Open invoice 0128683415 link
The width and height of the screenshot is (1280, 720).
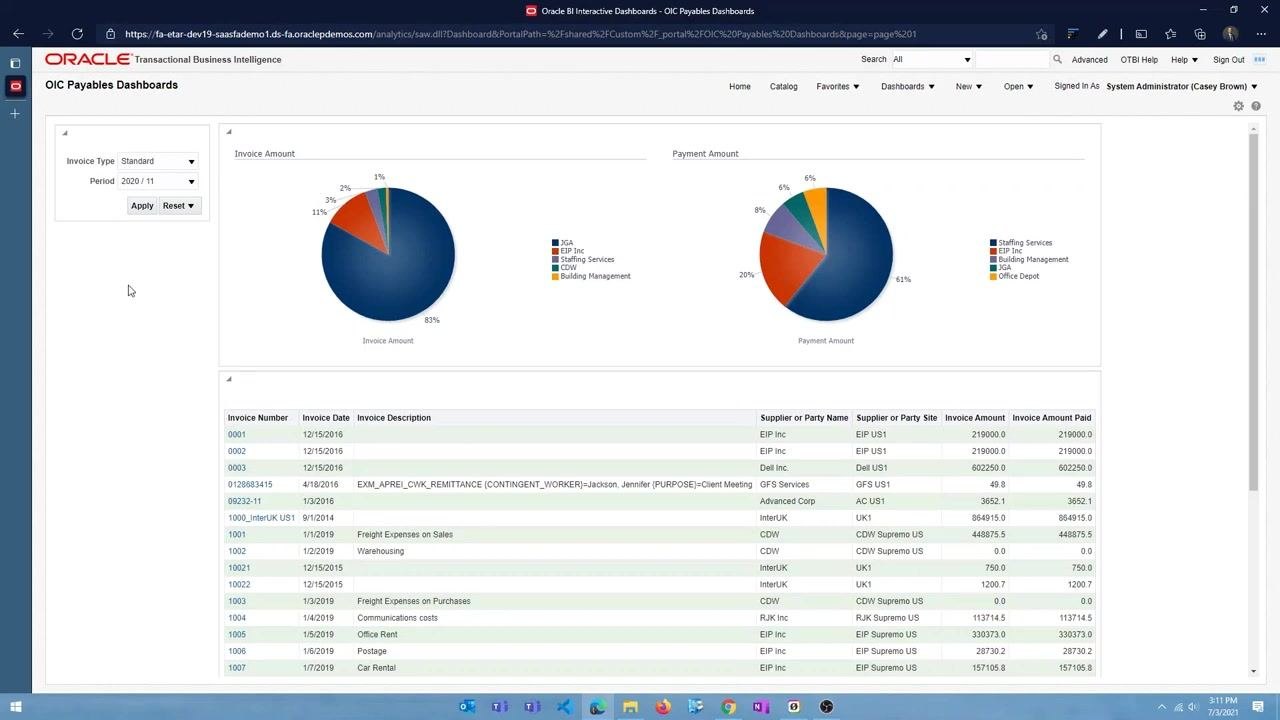(250, 485)
